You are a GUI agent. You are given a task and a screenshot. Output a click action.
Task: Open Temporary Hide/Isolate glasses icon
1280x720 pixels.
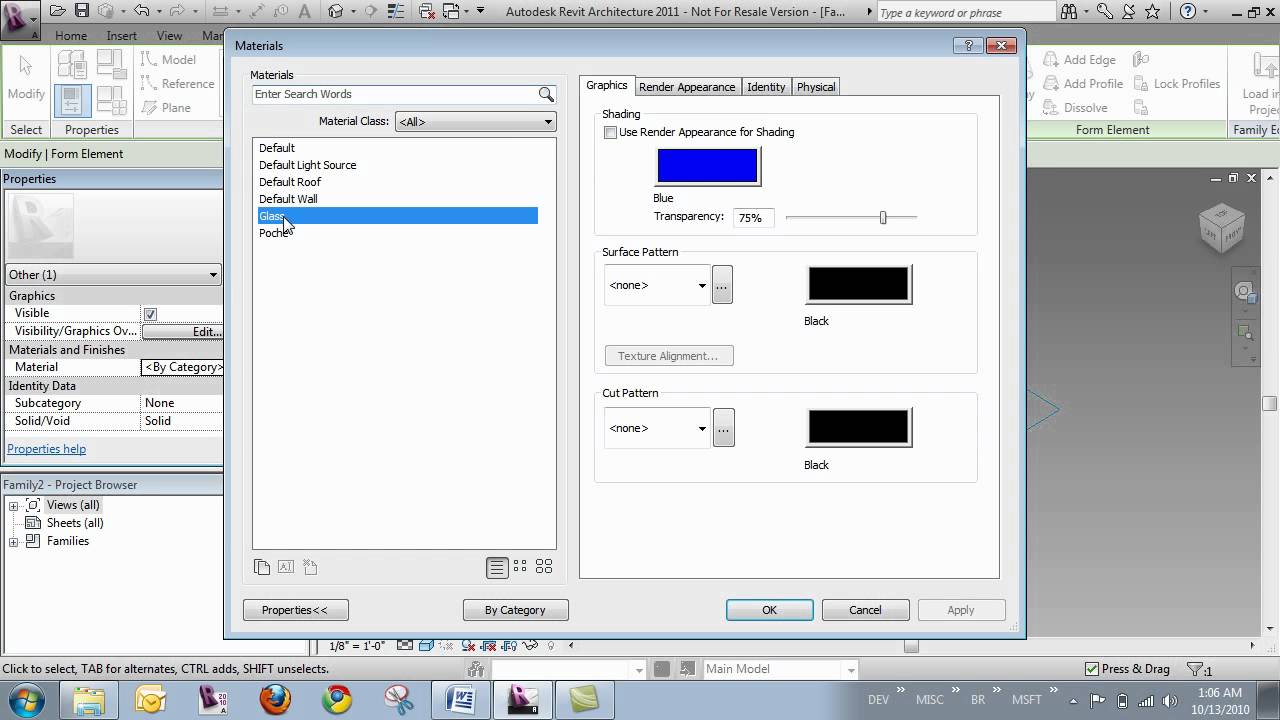(x=530, y=646)
